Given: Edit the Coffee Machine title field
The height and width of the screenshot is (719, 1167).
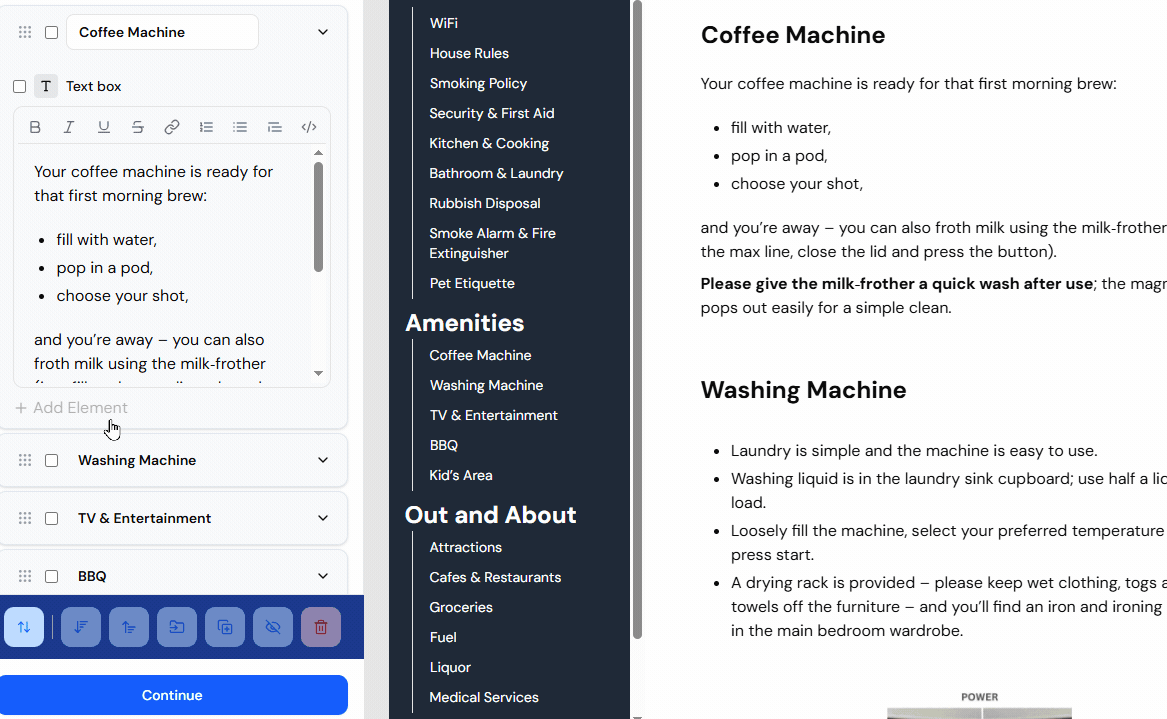Looking at the screenshot, I should click(161, 32).
